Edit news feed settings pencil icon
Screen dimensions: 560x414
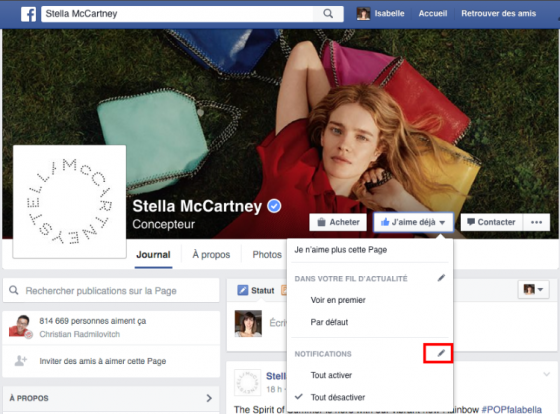coord(441,278)
